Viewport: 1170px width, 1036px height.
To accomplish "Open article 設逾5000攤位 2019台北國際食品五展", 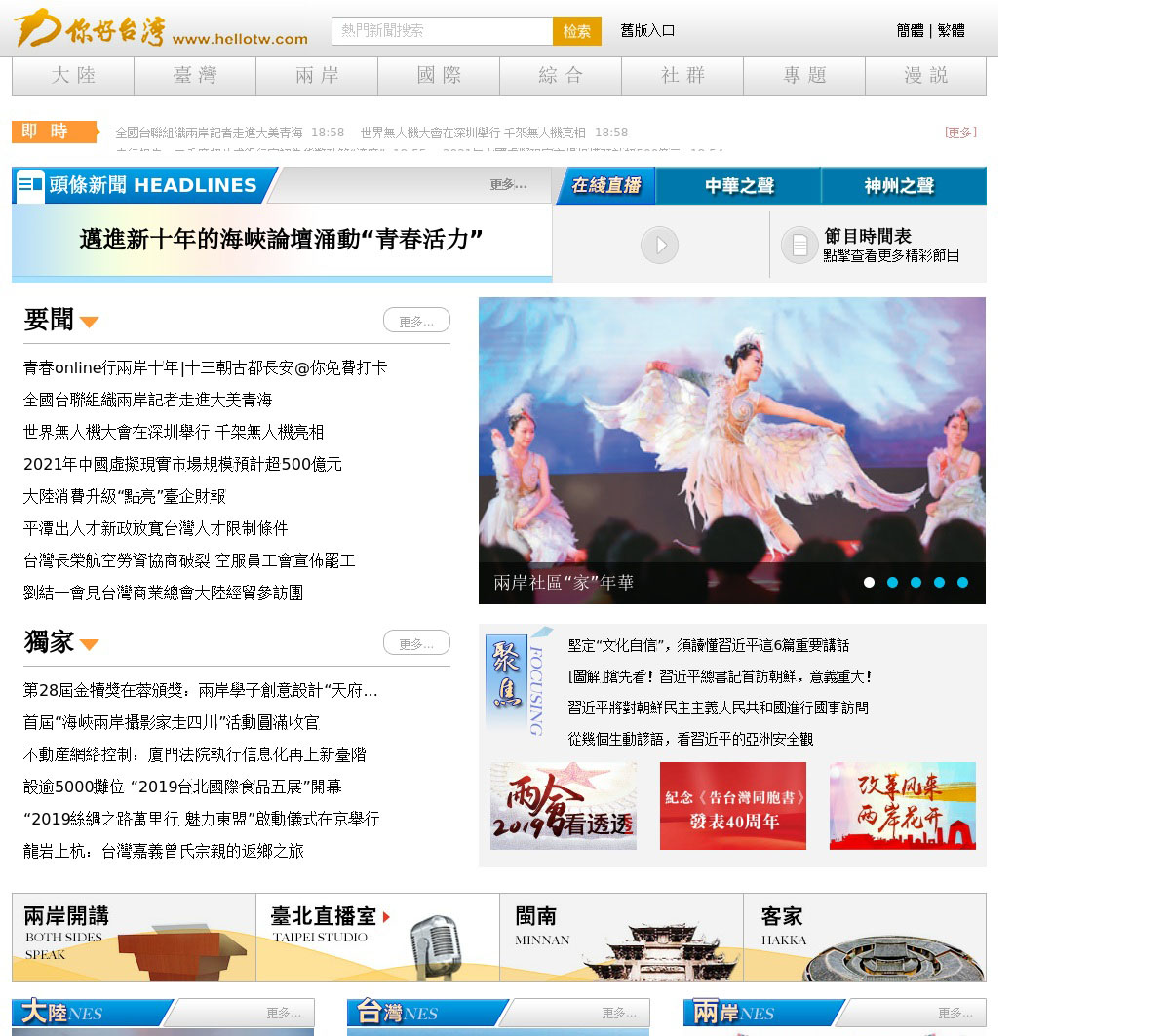I will pyautogui.click(x=182, y=787).
